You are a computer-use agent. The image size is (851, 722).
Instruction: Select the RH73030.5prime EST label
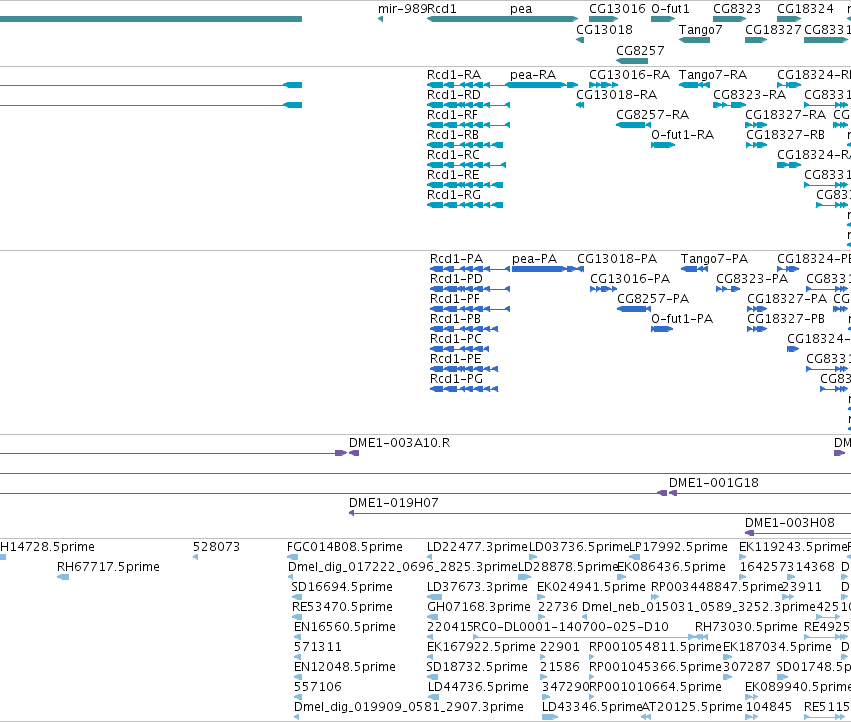click(746, 627)
